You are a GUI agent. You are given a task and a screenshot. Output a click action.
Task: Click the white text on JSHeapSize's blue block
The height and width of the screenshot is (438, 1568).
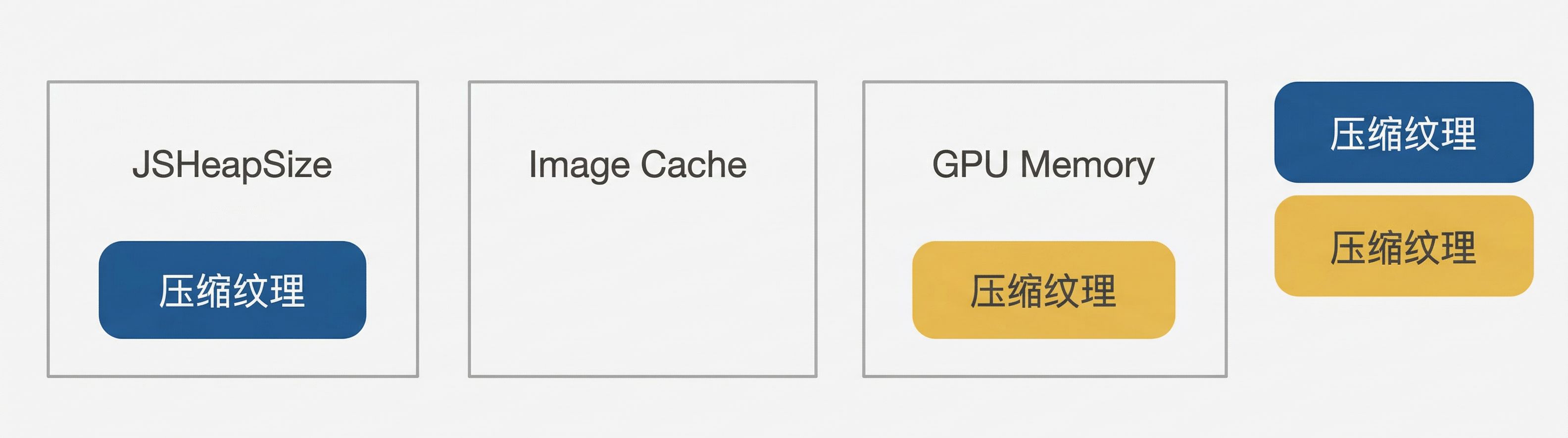tap(232, 291)
